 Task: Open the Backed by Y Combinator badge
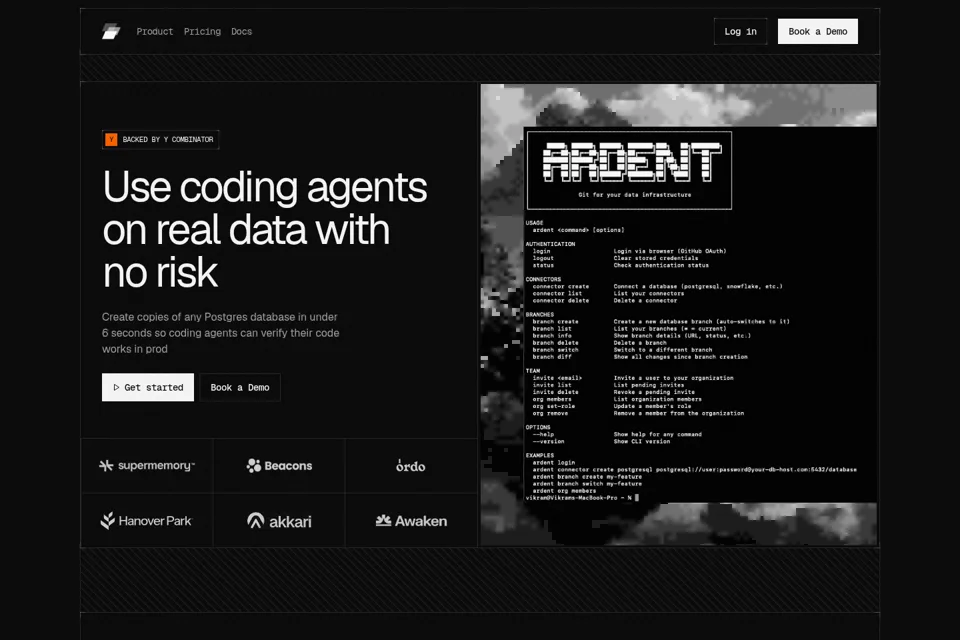pyautogui.click(x=160, y=140)
